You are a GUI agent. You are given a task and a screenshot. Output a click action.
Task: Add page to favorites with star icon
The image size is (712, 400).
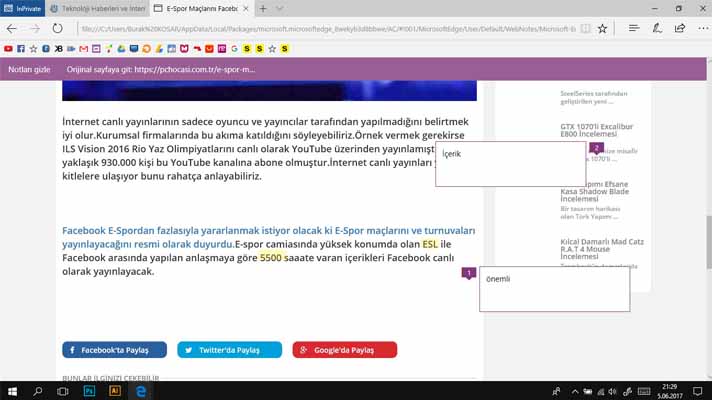click(x=602, y=29)
